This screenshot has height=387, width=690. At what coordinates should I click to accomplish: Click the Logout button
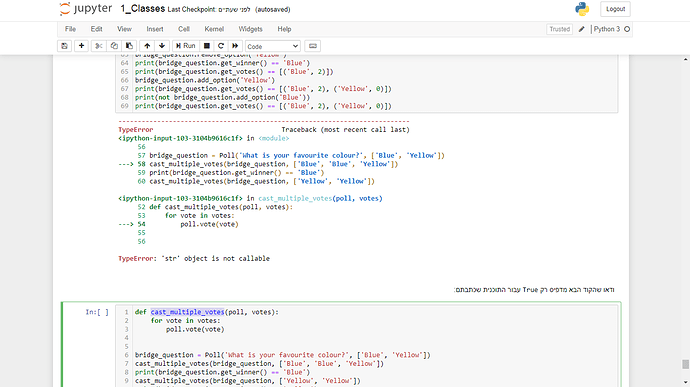pos(615,9)
